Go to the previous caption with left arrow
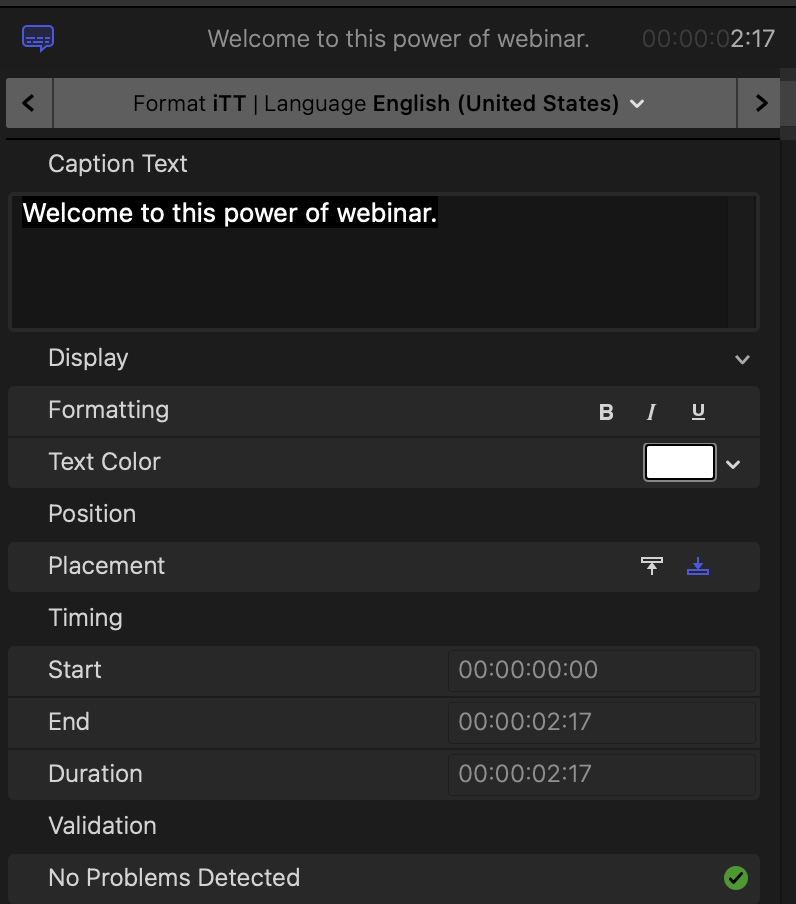 [x=29, y=103]
